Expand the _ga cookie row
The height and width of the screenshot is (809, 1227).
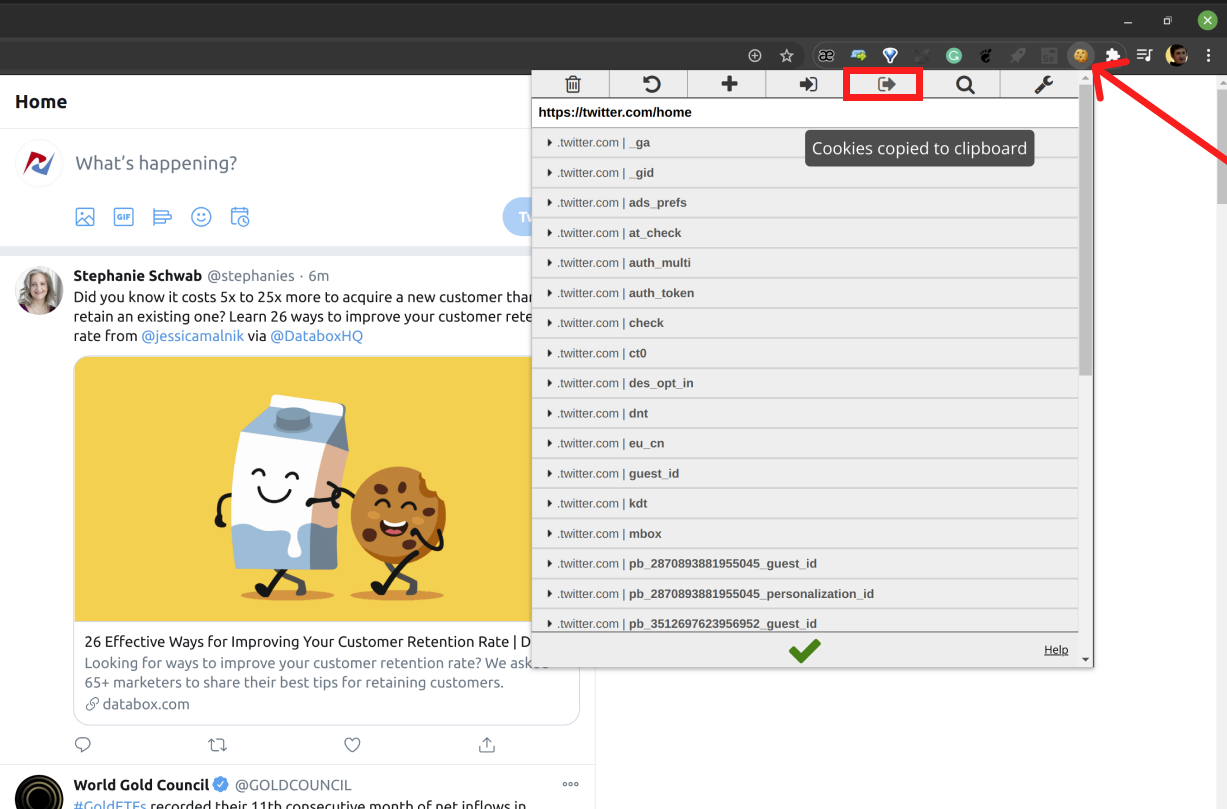806,143
